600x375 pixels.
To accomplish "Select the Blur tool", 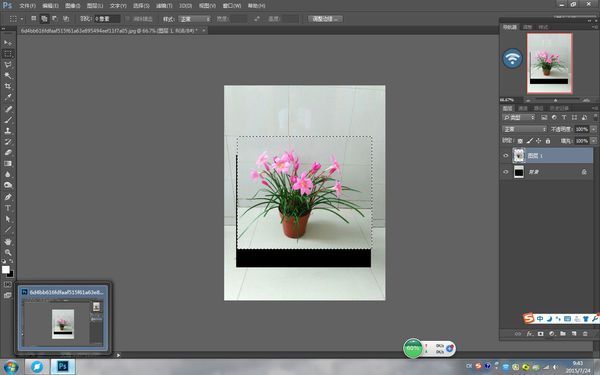I will coord(8,174).
